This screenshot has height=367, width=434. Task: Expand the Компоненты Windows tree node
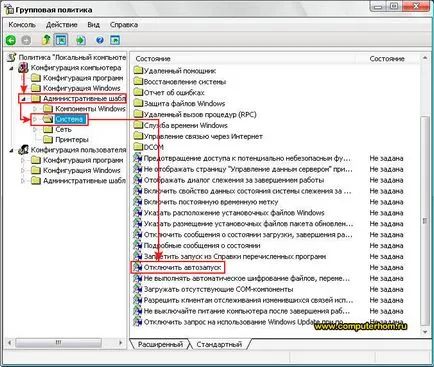pos(35,109)
